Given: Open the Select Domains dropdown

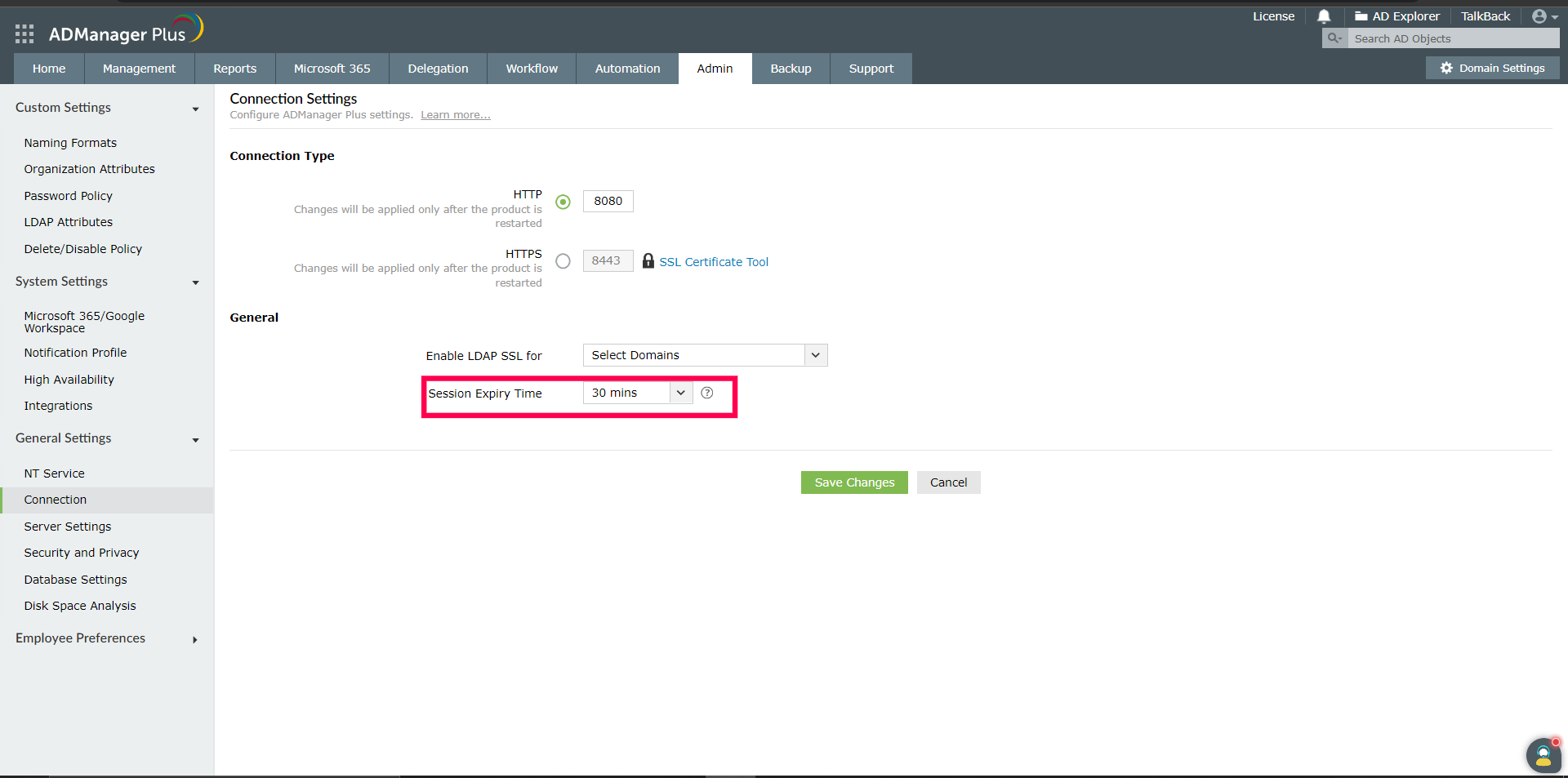Looking at the screenshot, I should click(x=706, y=355).
